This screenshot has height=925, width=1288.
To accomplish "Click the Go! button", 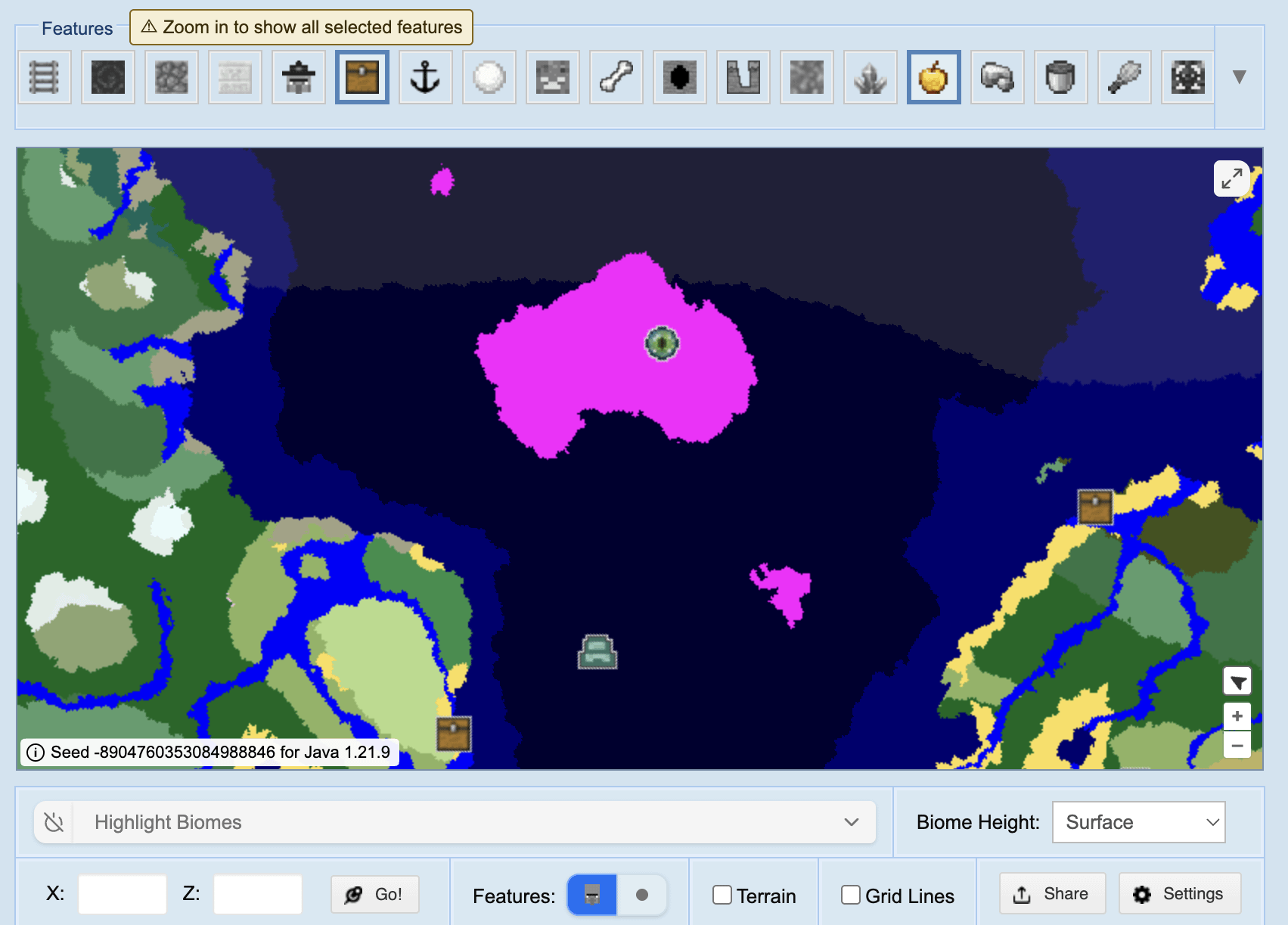I will [x=375, y=895].
